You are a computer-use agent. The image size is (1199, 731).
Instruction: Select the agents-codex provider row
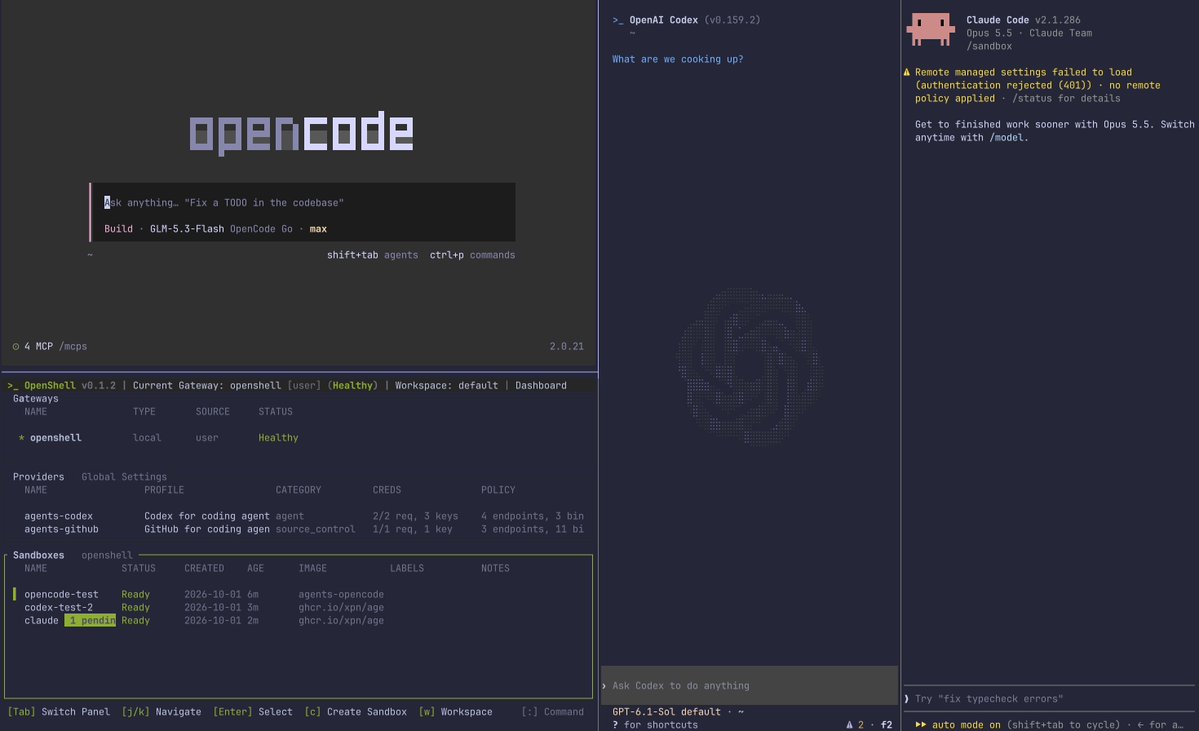click(304, 516)
